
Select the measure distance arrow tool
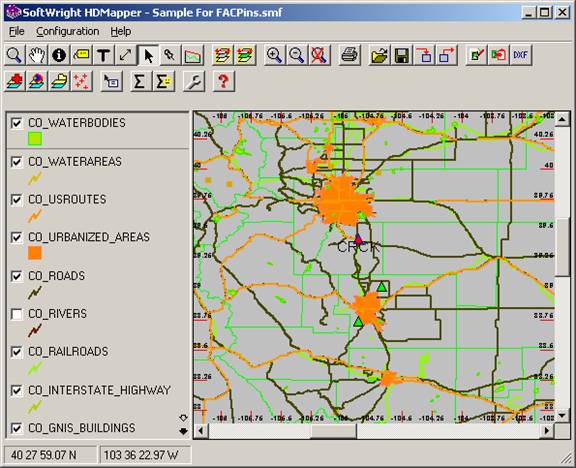coord(125,55)
